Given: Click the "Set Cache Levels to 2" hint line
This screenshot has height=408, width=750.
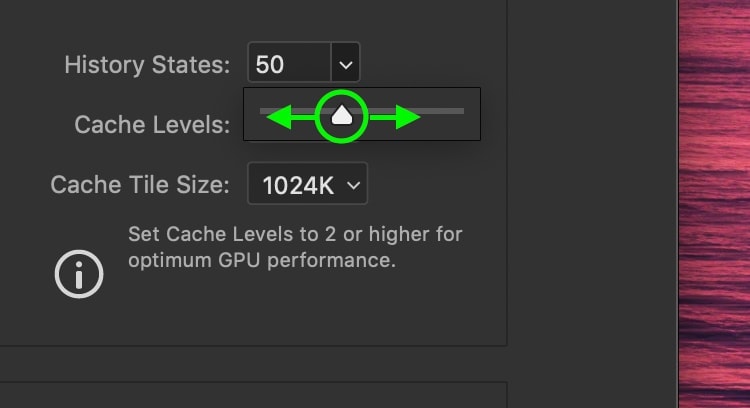Looking at the screenshot, I should (x=295, y=234).
